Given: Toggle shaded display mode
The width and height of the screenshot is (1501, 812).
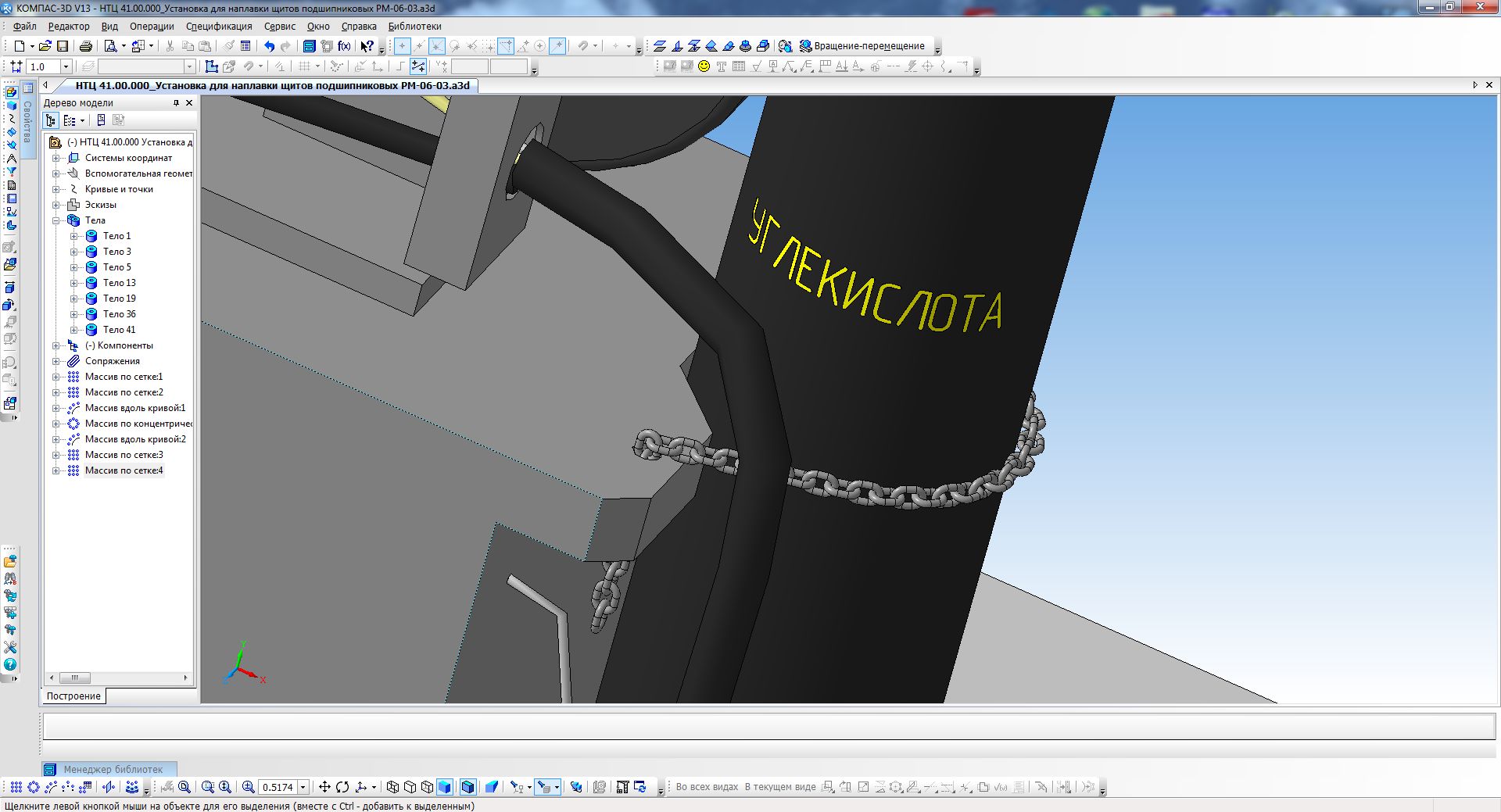Looking at the screenshot, I should pos(445,787).
